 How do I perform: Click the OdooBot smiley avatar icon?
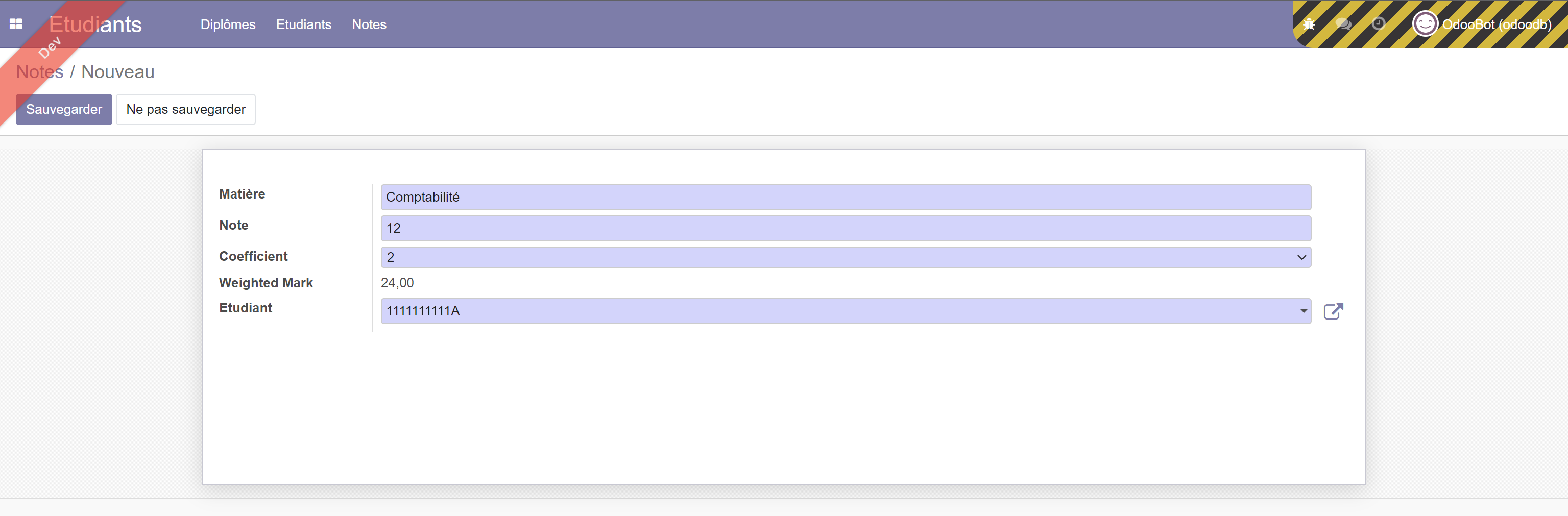[x=1425, y=24]
